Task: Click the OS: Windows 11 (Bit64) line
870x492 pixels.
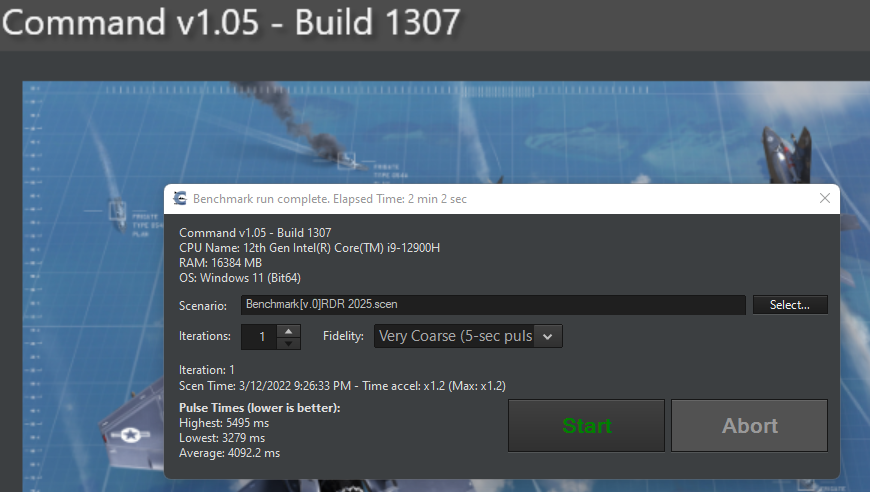Action: pos(240,278)
